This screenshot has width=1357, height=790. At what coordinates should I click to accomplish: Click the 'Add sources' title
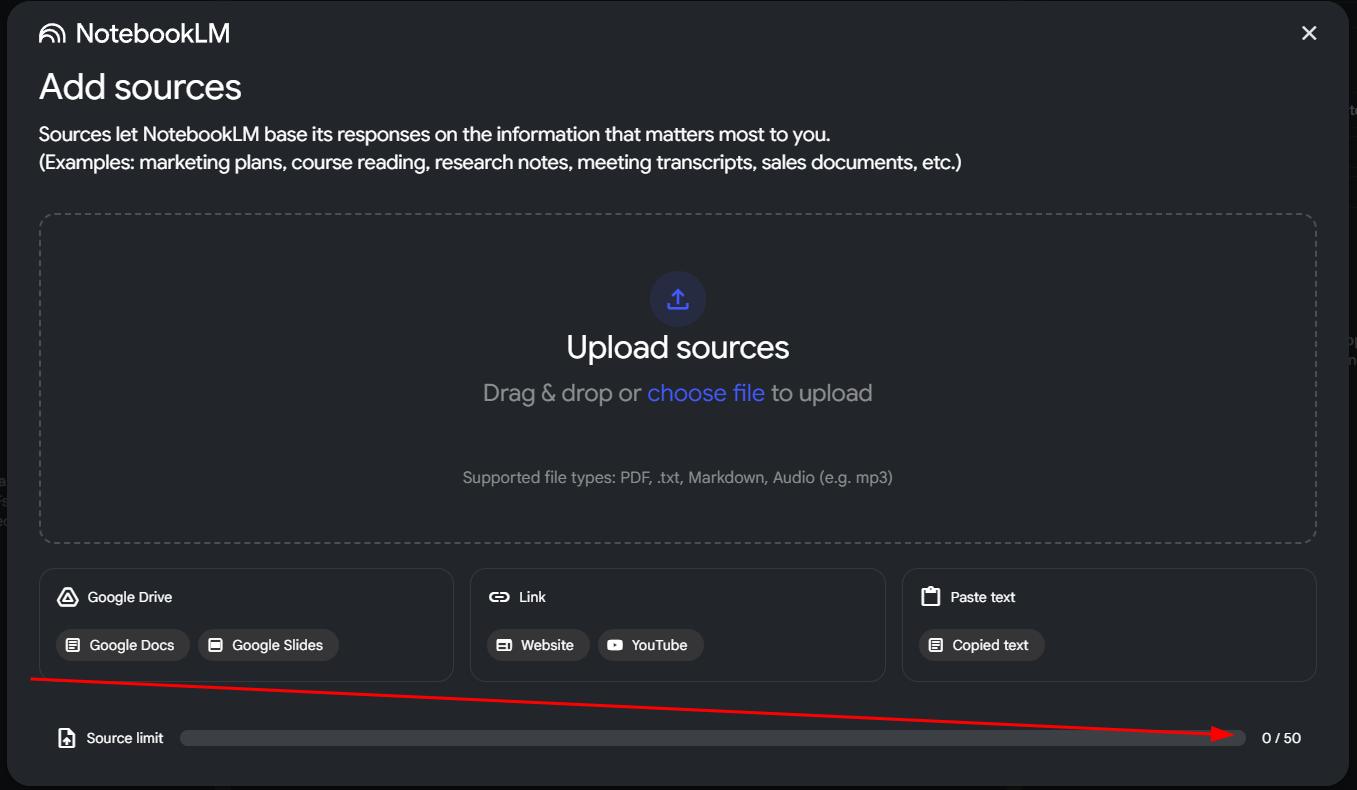pyautogui.click(x=140, y=87)
